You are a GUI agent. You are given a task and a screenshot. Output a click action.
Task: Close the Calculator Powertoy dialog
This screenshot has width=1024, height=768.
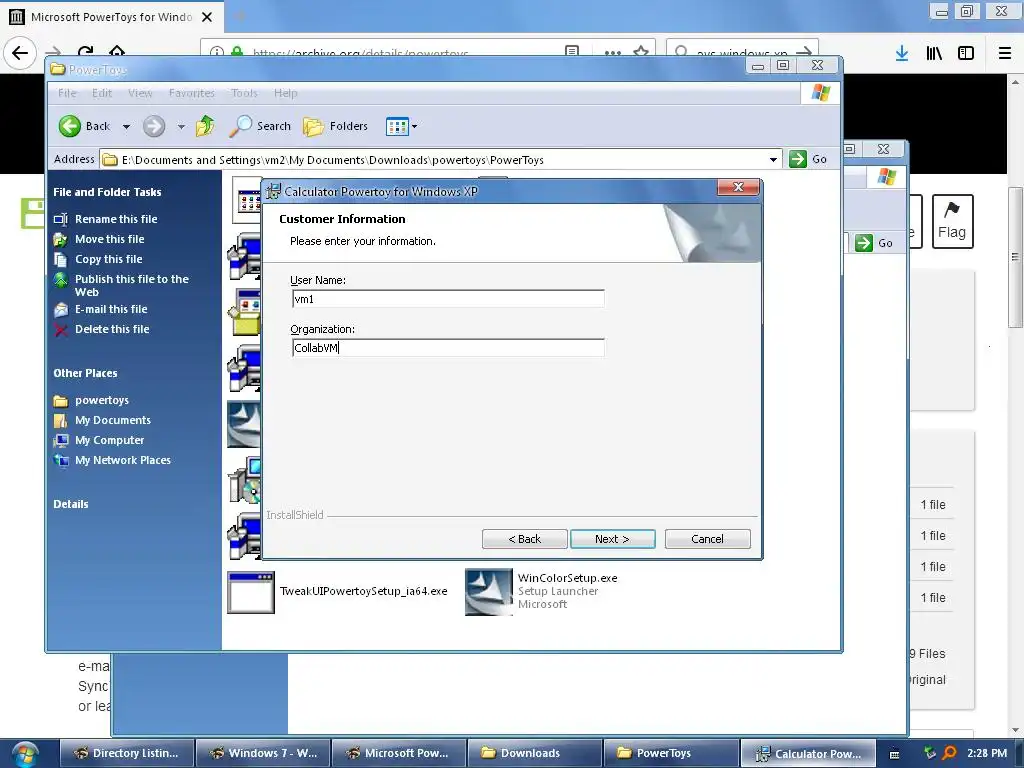[x=739, y=187]
